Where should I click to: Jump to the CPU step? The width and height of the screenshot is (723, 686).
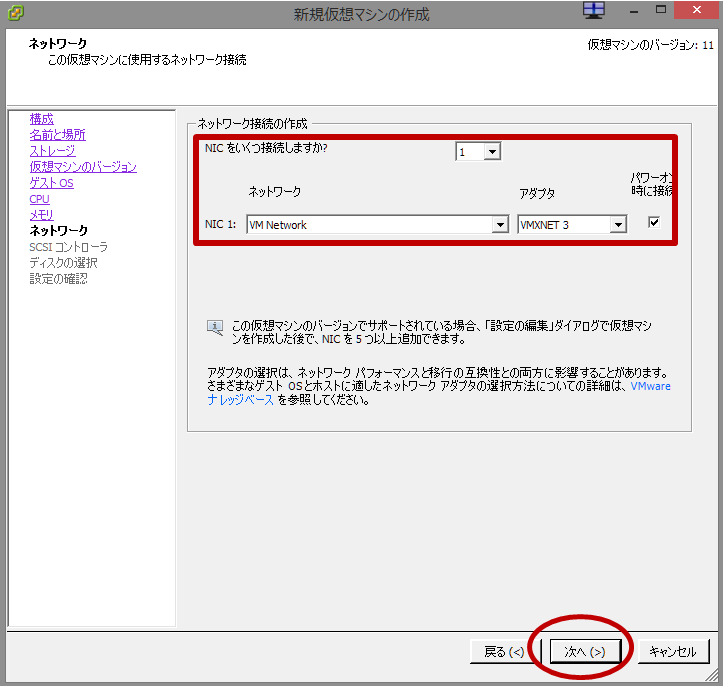coord(39,199)
